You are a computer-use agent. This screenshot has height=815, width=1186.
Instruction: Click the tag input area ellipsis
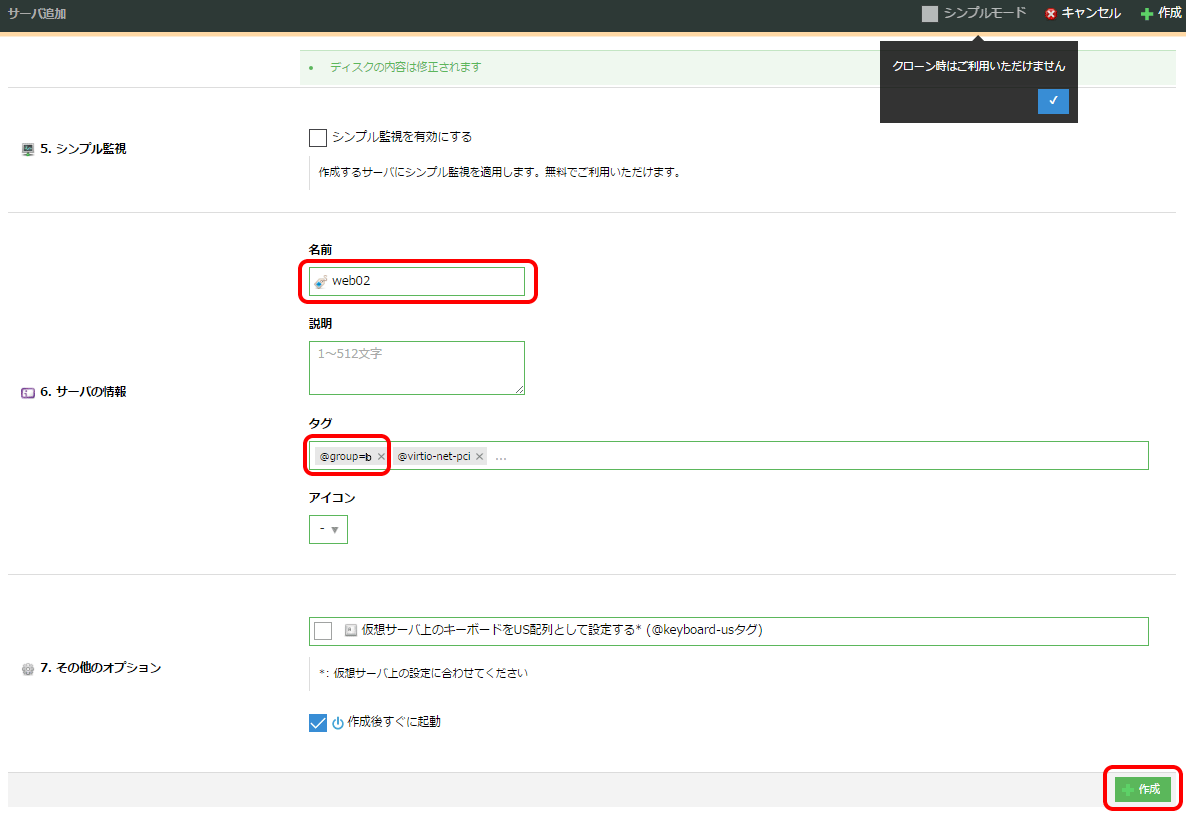click(x=501, y=457)
